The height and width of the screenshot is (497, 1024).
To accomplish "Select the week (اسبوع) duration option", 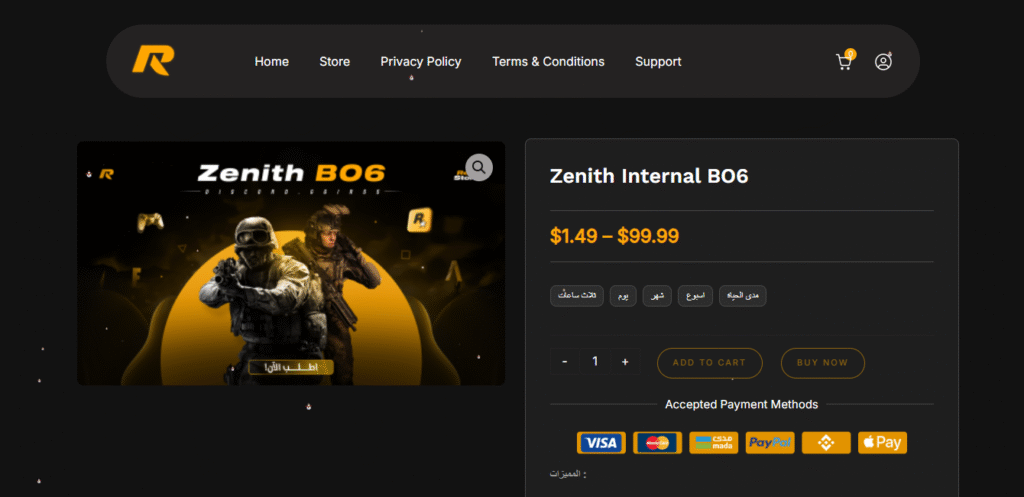I will (x=695, y=296).
